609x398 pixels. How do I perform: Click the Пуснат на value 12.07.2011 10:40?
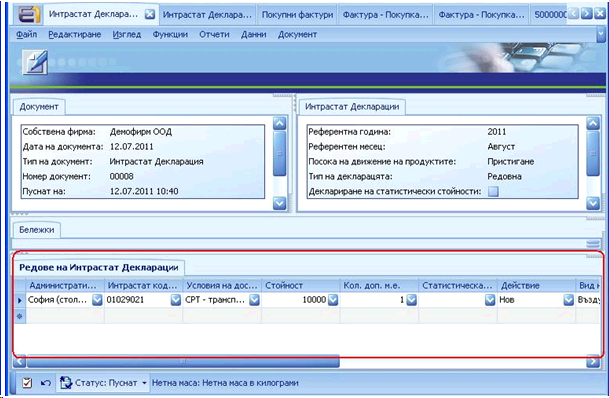coord(144,191)
